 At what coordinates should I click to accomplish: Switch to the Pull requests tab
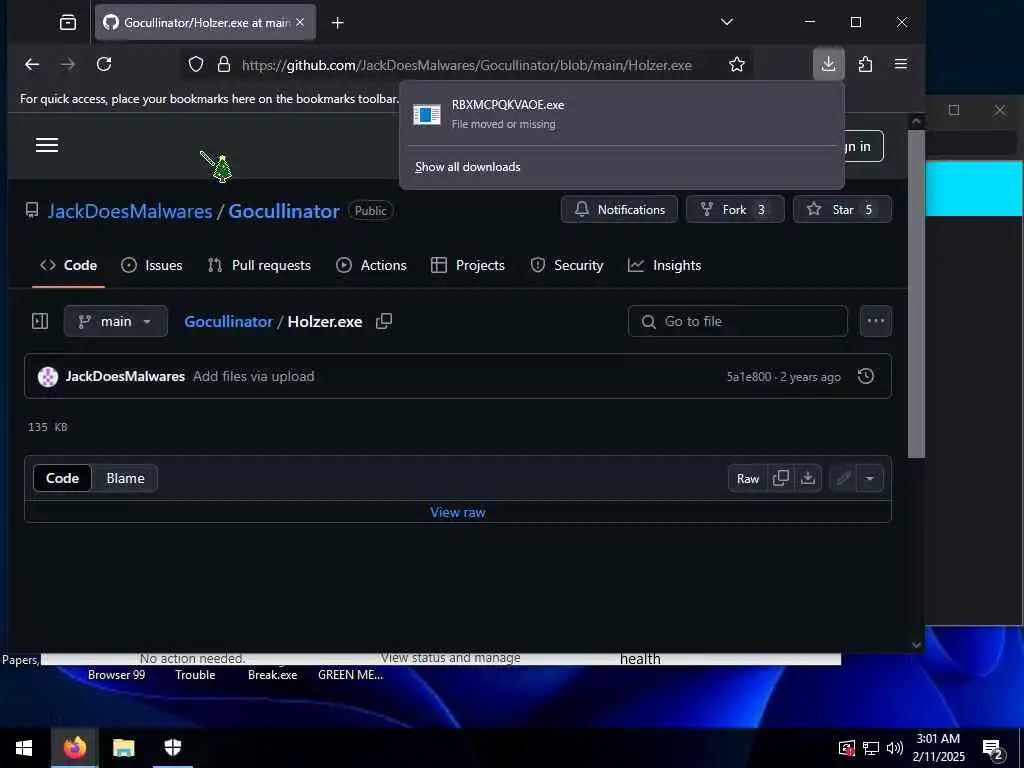(x=259, y=265)
